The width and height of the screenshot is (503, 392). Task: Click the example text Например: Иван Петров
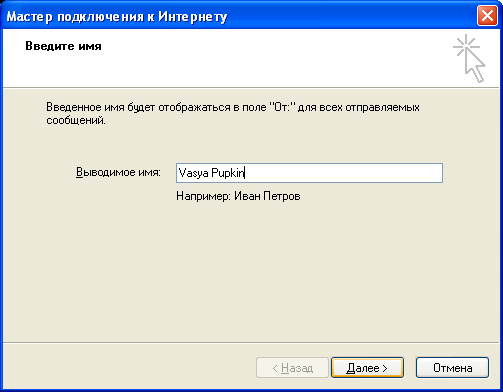tap(238, 196)
